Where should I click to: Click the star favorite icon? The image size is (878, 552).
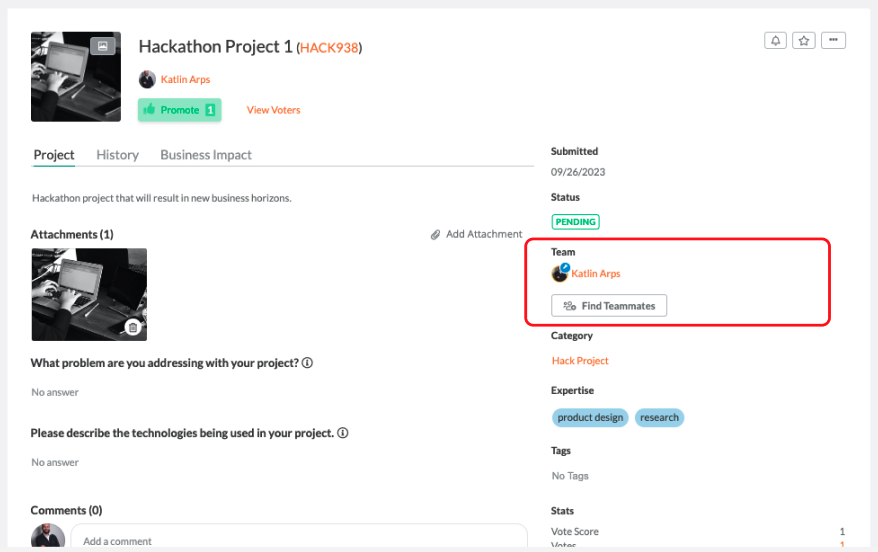tap(804, 40)
